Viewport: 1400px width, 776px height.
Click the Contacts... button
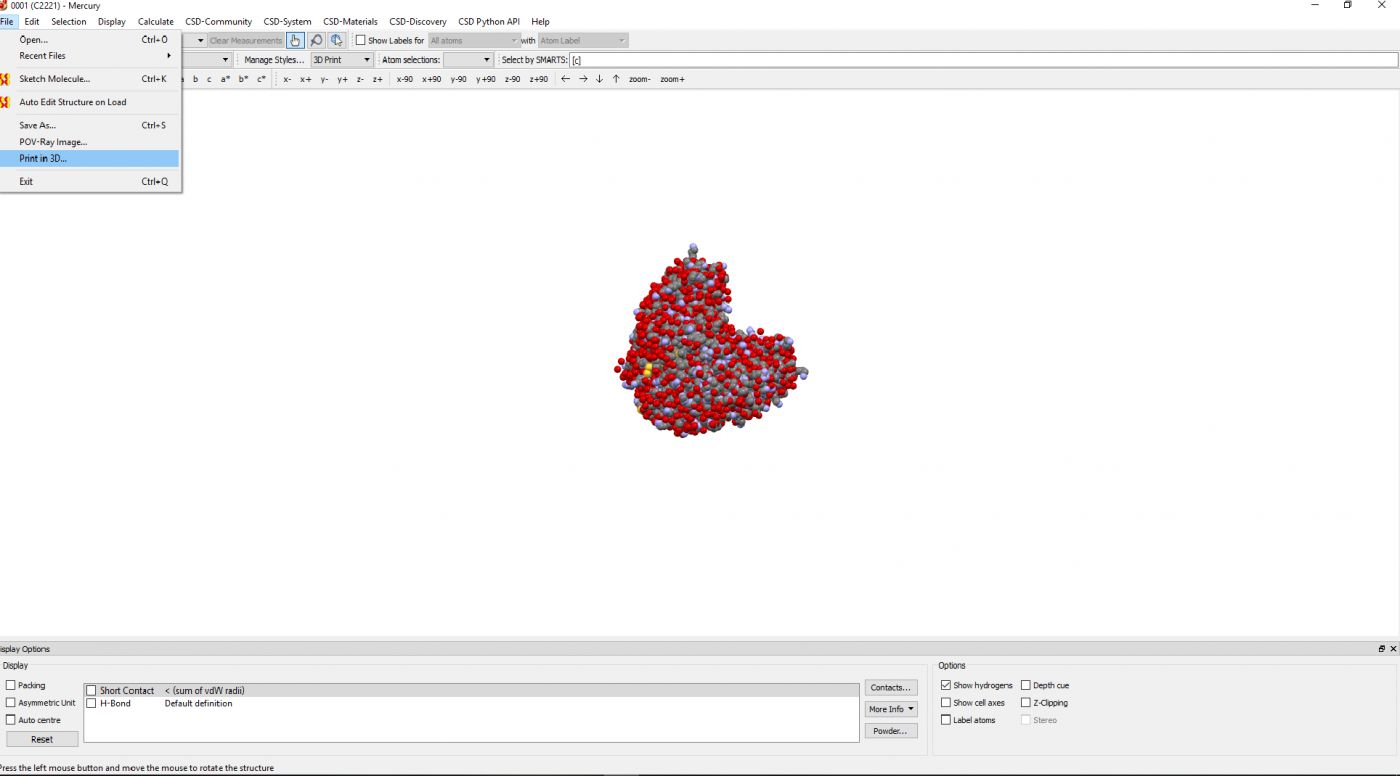tap(890, 688)
